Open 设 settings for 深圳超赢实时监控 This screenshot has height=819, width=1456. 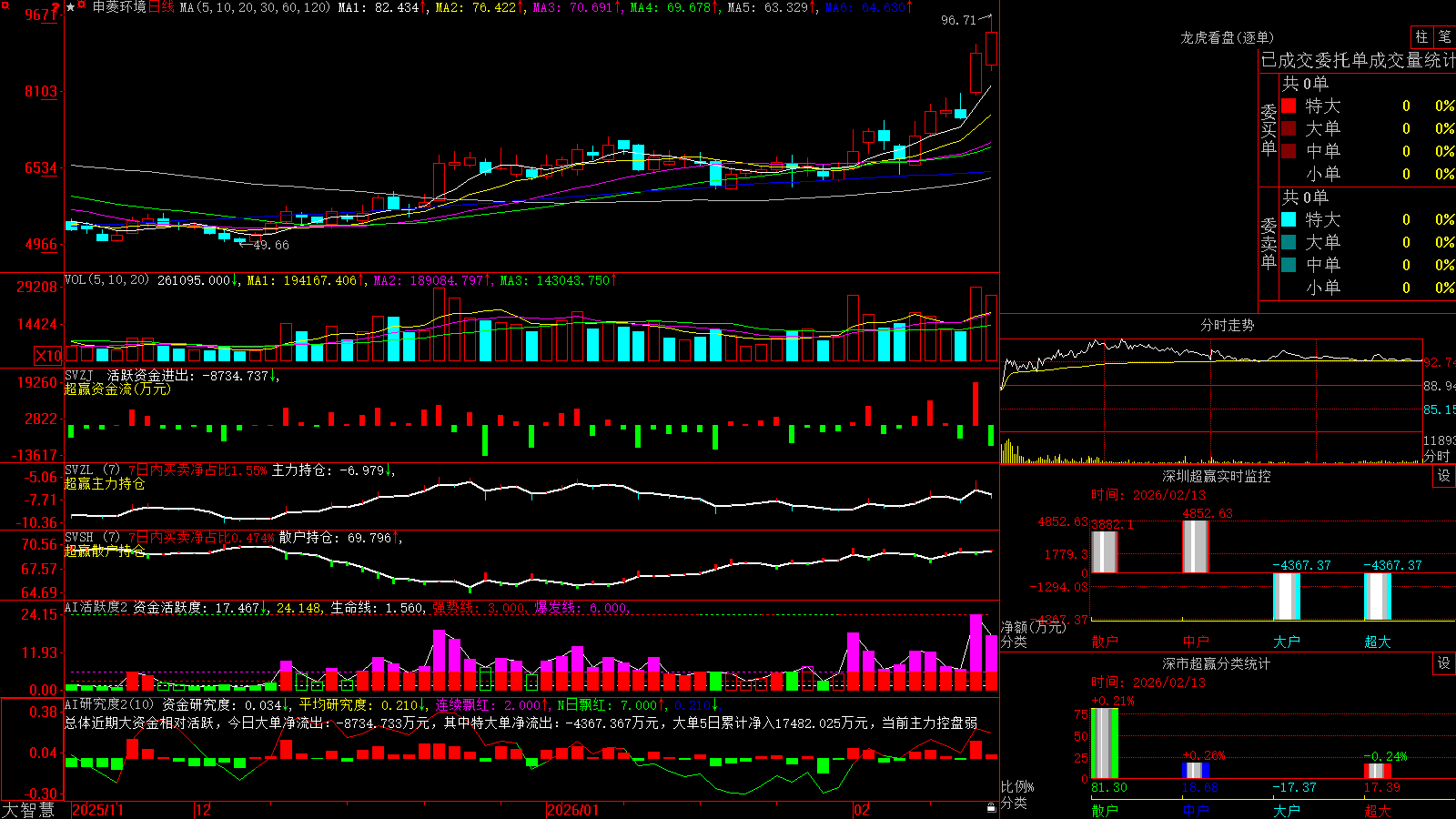1444,476
